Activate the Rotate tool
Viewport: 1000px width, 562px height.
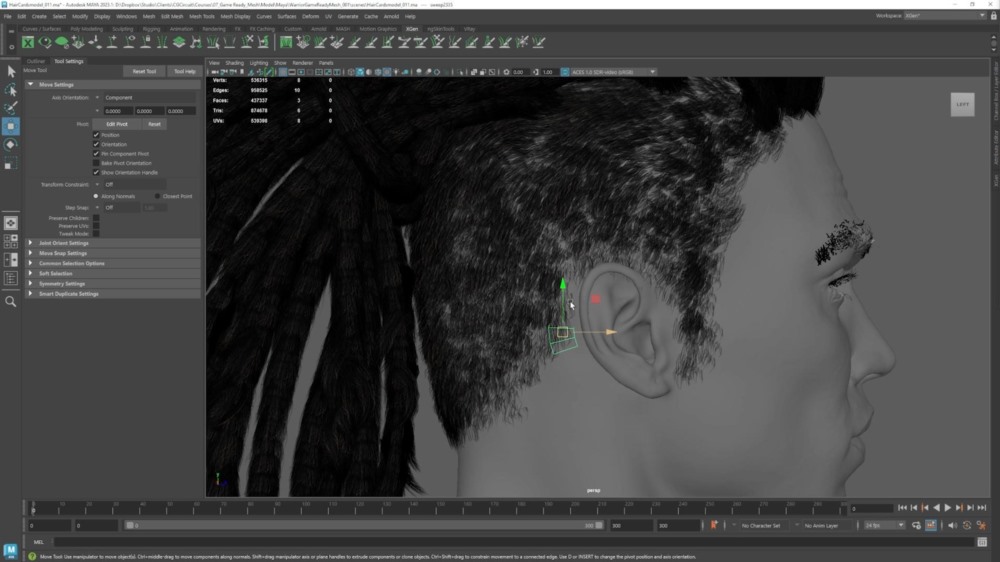click(11, 145)
